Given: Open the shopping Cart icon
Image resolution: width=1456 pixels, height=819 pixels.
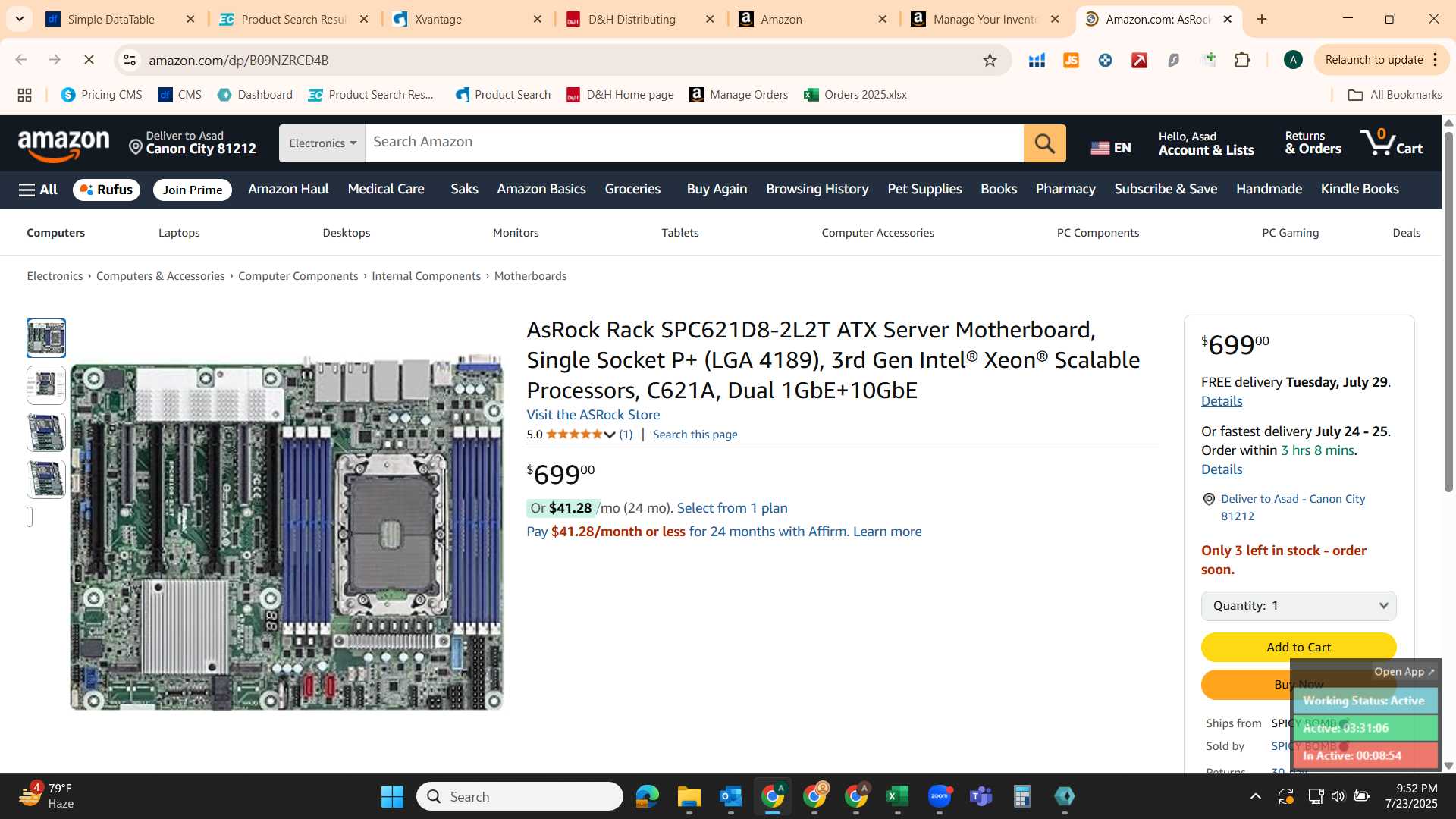Looking at the screenshot, I should [1391, 143].
